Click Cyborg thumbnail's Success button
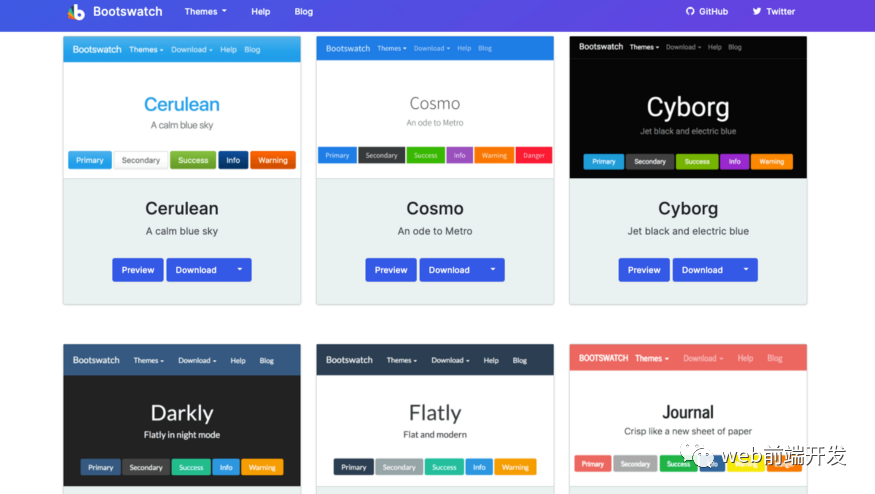Image resolution: width=875 pixels, height=494 pixels. (697, 162)
